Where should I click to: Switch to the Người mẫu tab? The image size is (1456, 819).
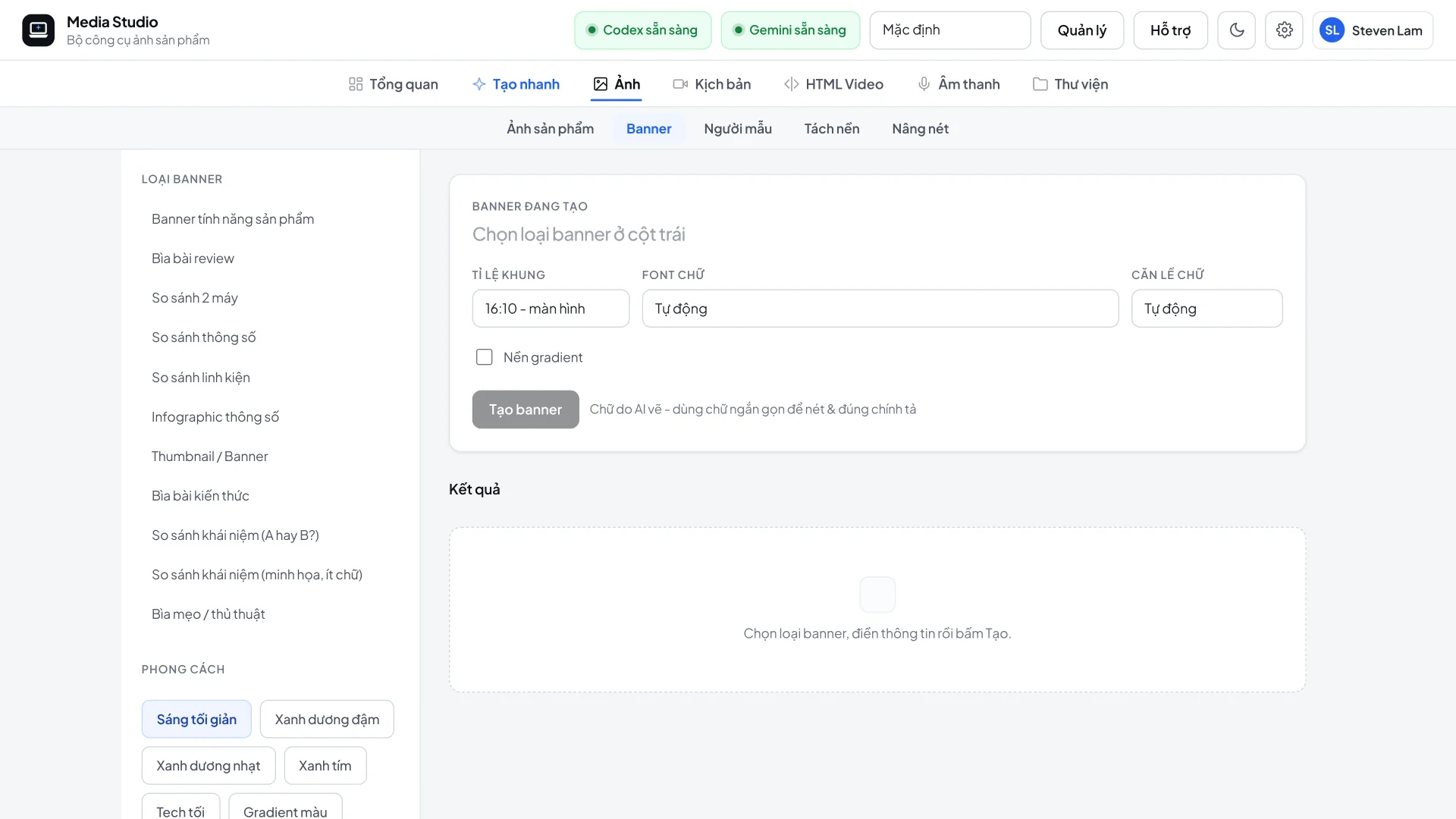pyautogui.click(x=738, y=129)
